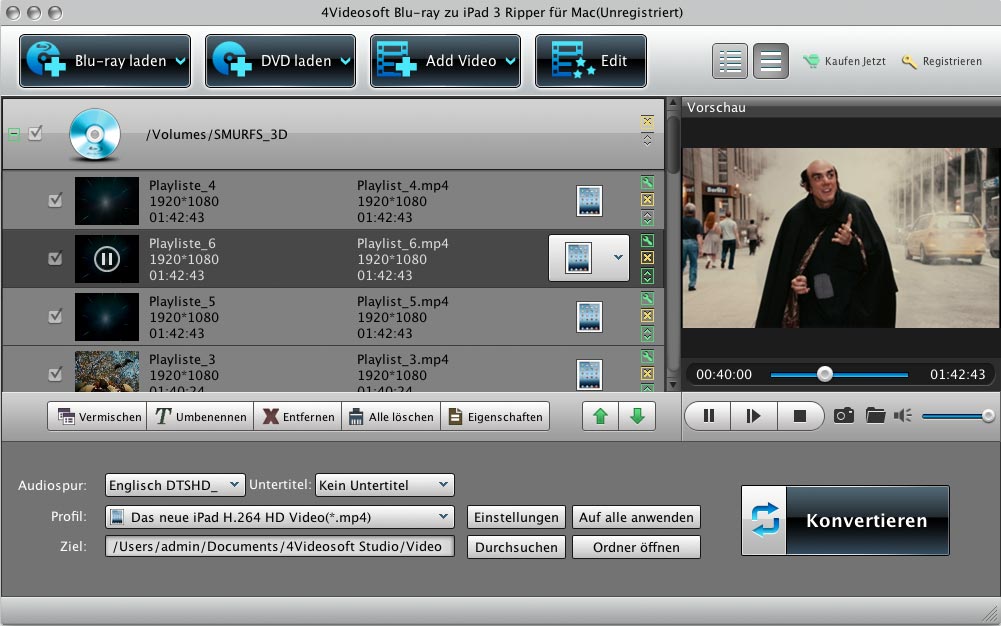Click the iPad profile icon for Playlist_4
1001x626 pixels.
[589, 201]
